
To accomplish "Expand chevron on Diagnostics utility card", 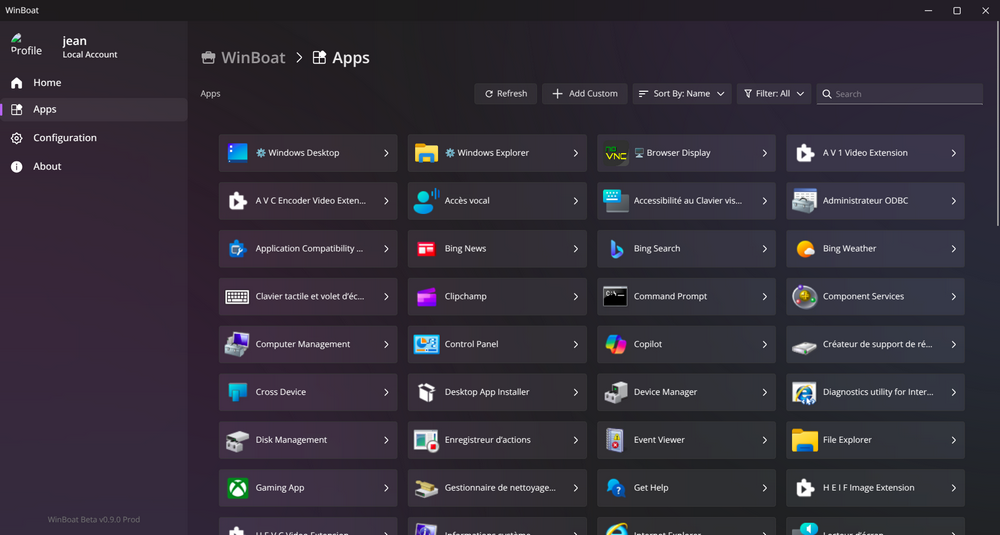I will coord(953,392).
